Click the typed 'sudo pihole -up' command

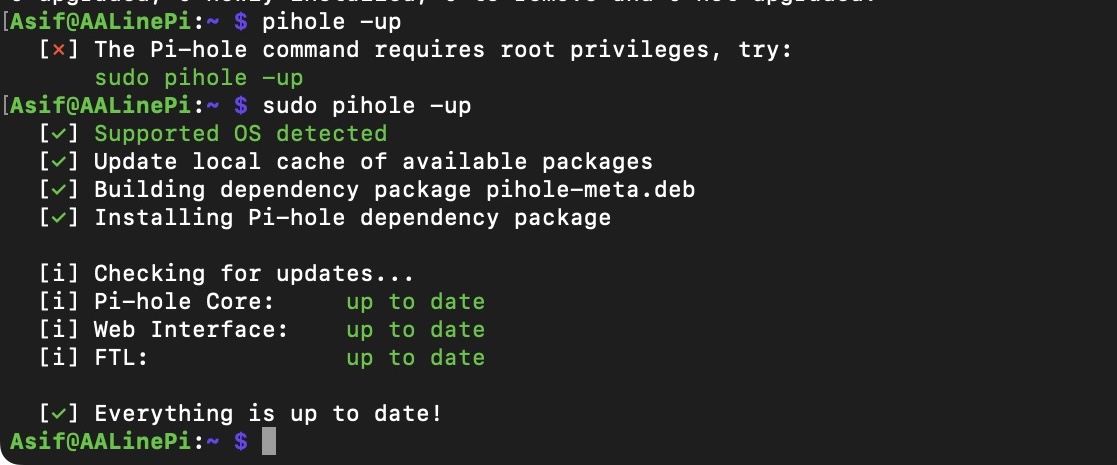(x=367, y=107)
